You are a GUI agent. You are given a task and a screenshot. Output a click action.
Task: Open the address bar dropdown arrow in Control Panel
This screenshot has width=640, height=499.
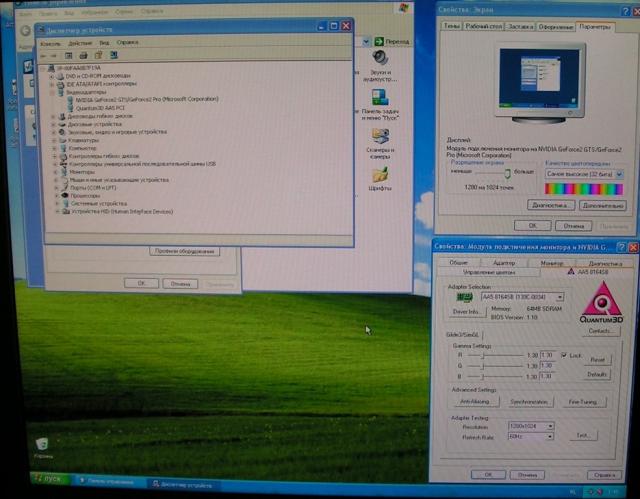[x=366, y=41]
